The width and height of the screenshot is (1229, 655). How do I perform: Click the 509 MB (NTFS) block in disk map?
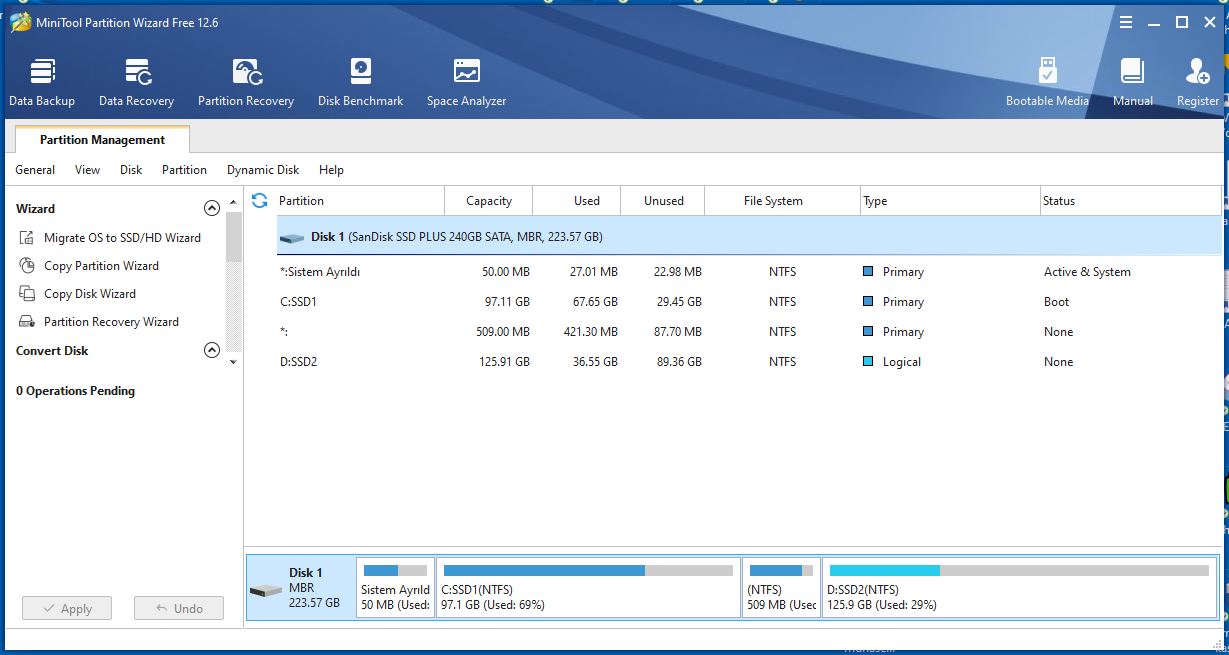[781, 588]
